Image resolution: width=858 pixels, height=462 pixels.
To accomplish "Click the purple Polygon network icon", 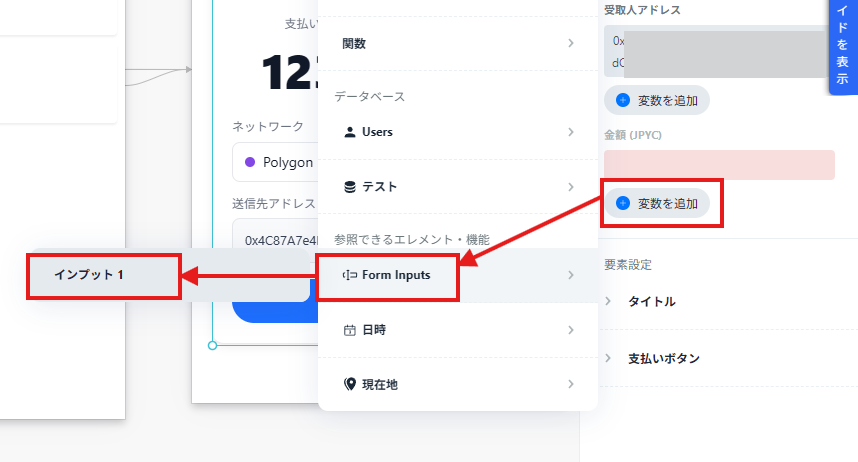I will click(x=250, y=162).
